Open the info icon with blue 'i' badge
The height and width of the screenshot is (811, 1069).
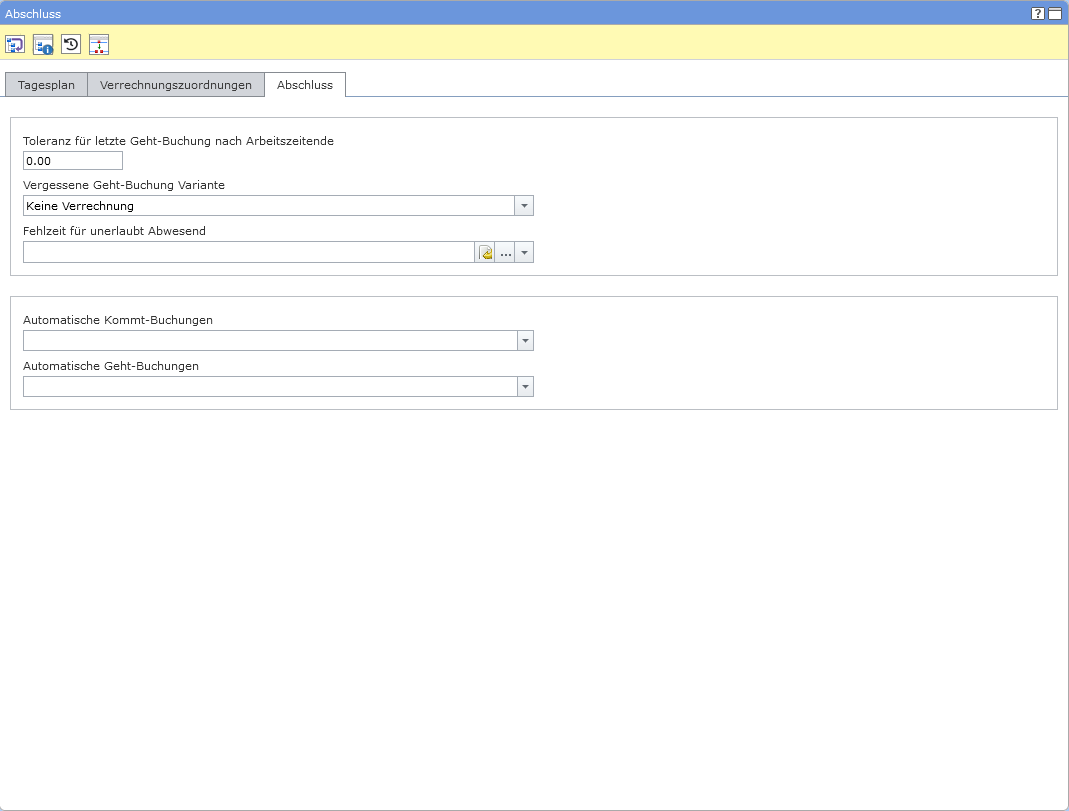click(43, 44)
